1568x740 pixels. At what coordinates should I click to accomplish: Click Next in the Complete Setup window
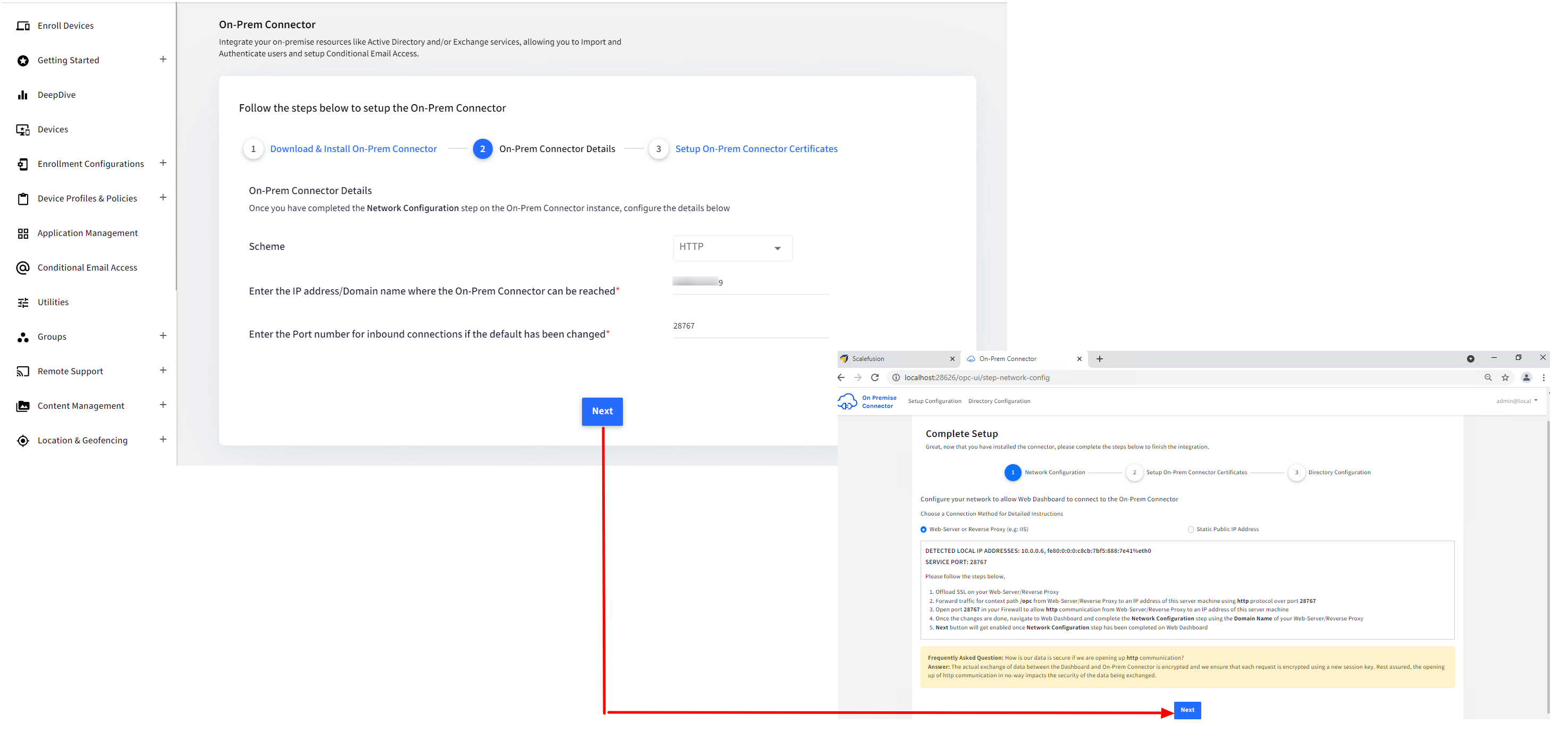point(1187,710)
